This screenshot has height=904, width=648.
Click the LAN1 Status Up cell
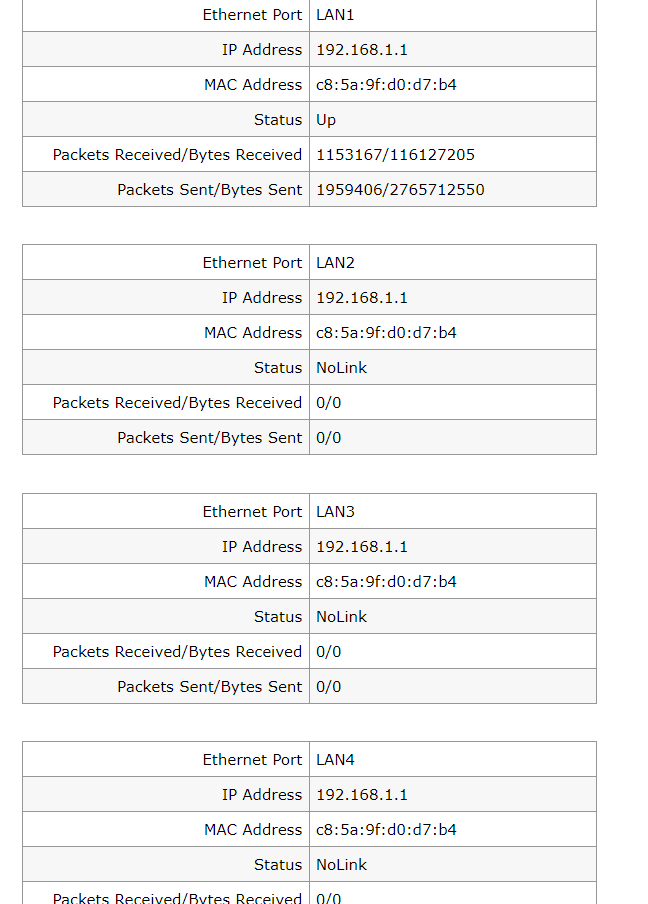pyautogui.click(x=453, y=119)
